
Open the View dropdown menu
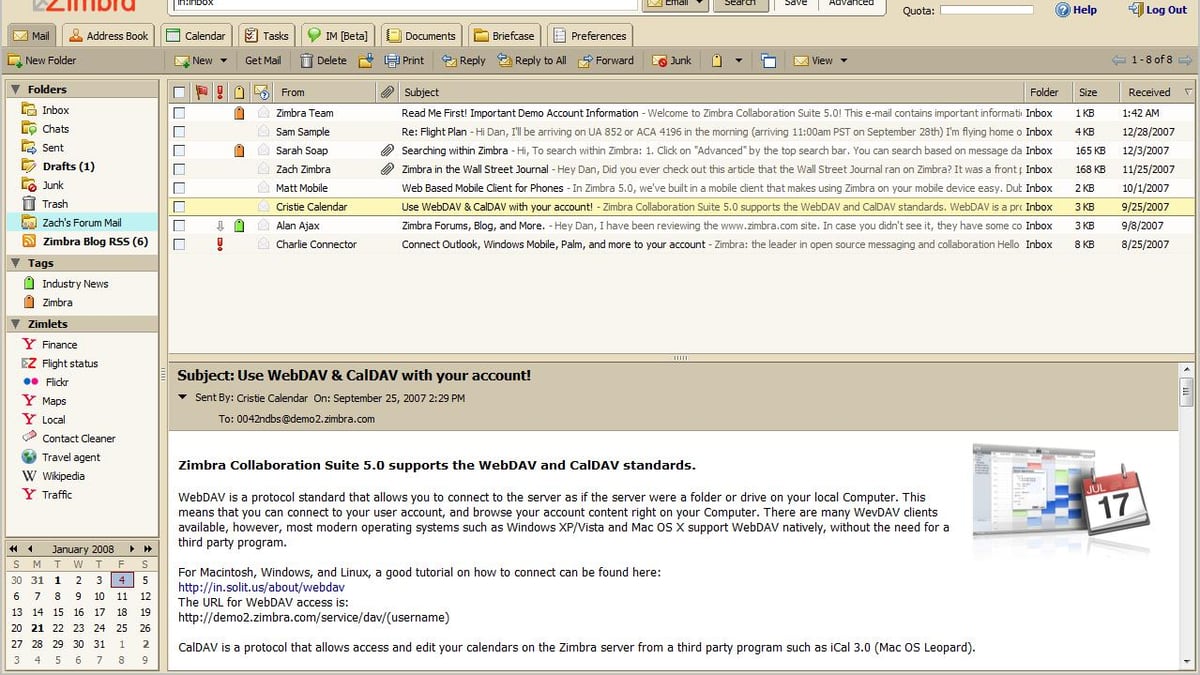pyautogui.click(x=821, y=60)
